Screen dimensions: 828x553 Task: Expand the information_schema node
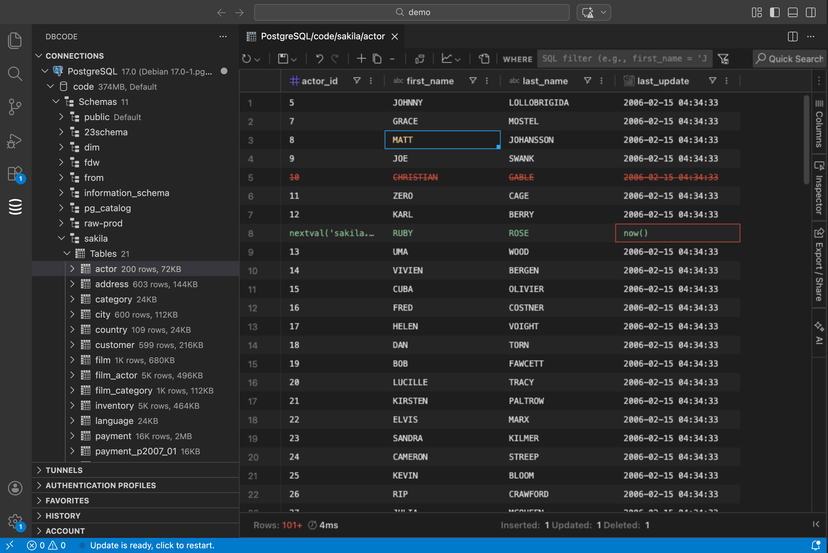pyautogui.click(x=61, y=193)
